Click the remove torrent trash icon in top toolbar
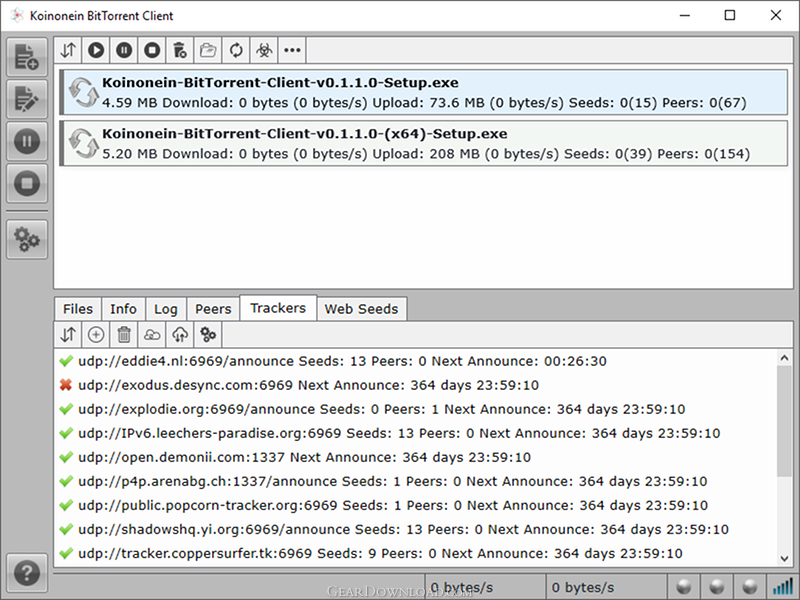This screenshot has width=800, height=600. pyautogui.click(x=180, y=50)
